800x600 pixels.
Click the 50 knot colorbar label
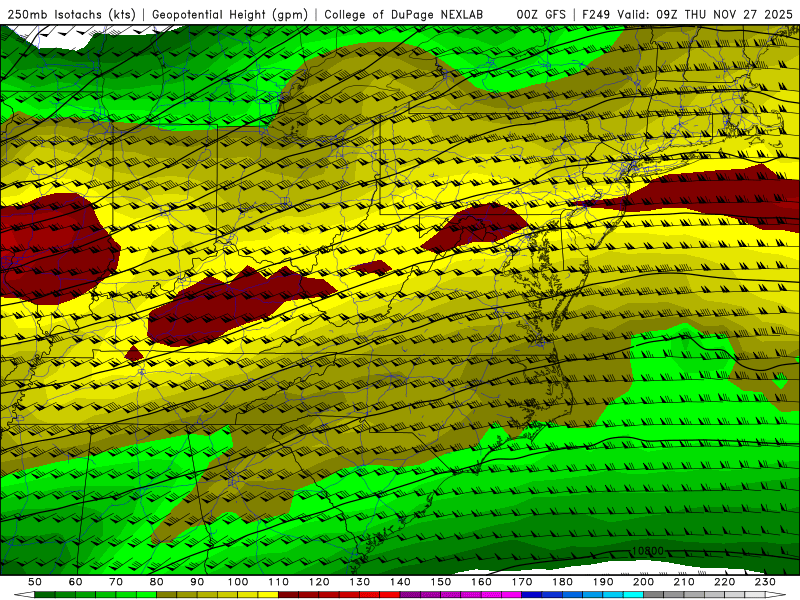tap(35, 582)
